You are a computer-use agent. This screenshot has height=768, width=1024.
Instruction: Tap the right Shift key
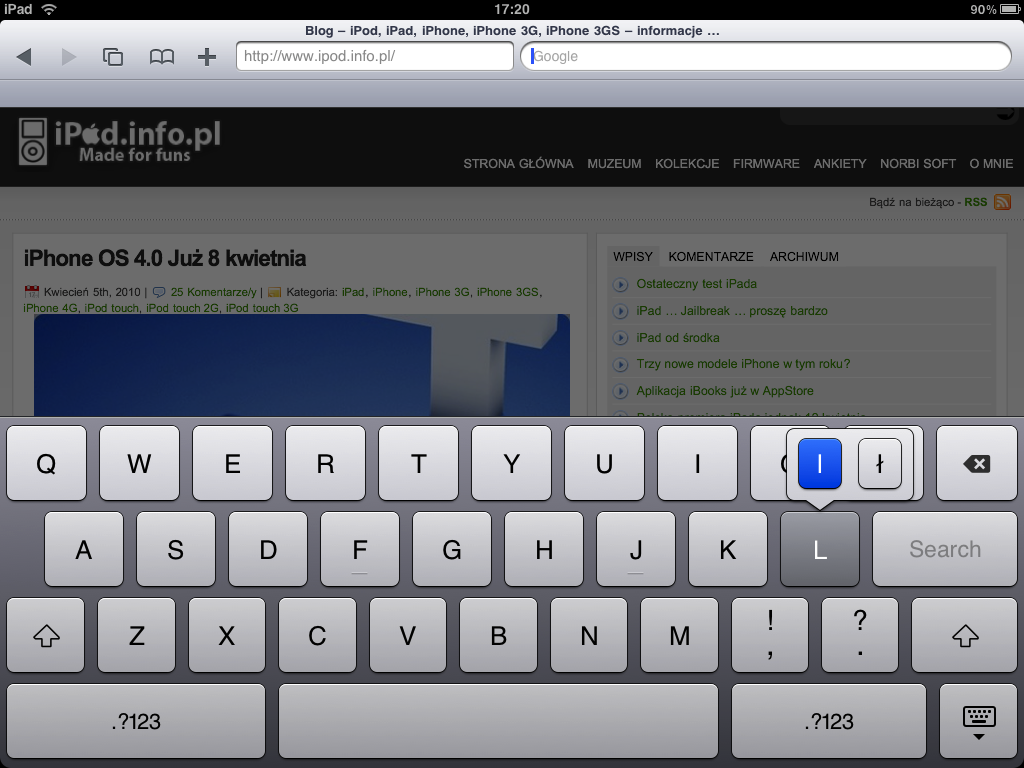pyautogui.click(x=965, y=635)
